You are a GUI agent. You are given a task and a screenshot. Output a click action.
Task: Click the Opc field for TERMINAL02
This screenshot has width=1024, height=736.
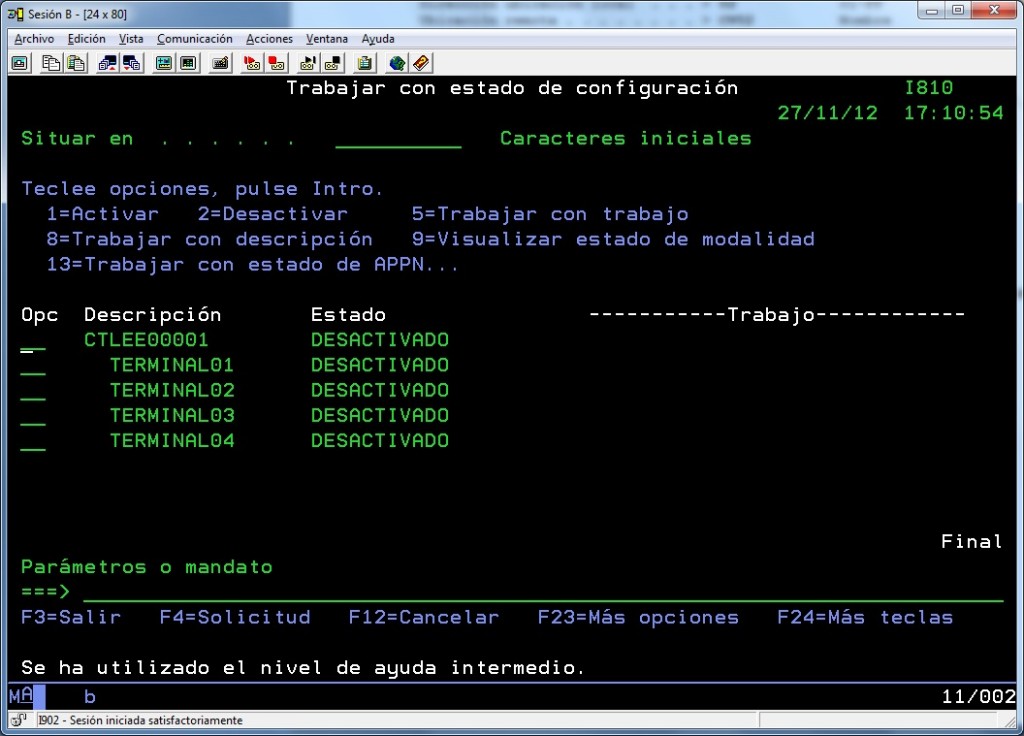(x=33, y=391)
